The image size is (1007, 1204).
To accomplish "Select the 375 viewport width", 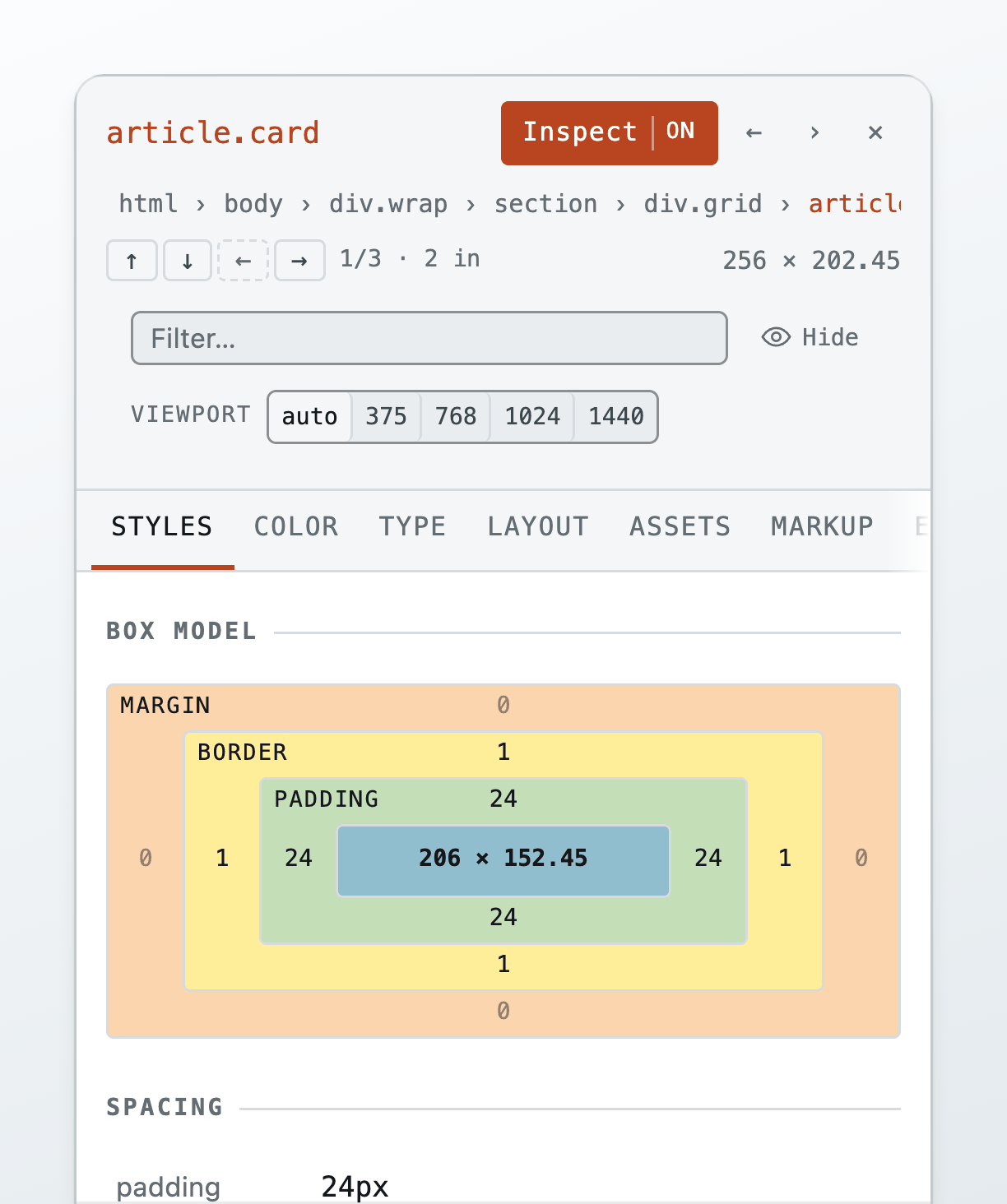I will [x=386, y=416].
